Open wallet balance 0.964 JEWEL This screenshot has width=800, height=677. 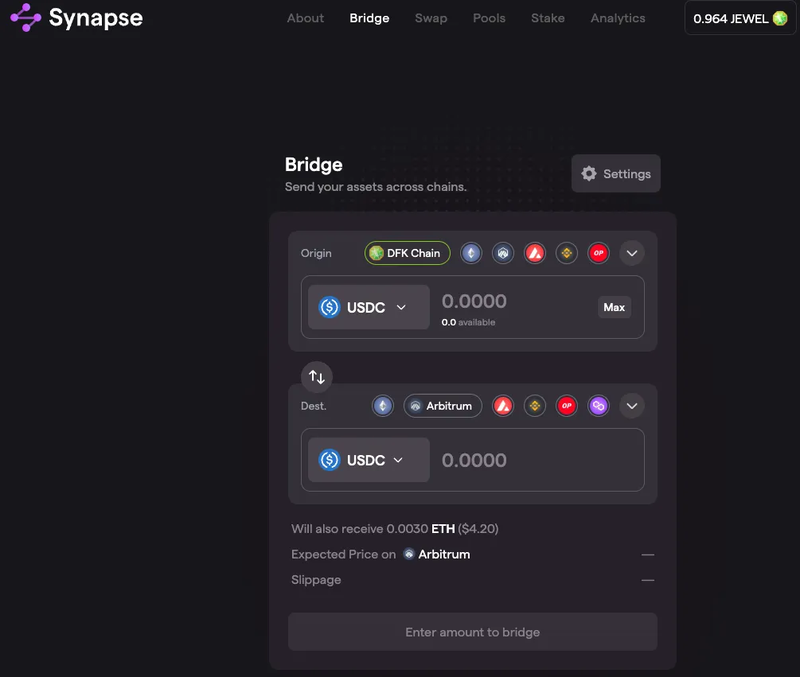pyautogui.click(x=740, y=18)
